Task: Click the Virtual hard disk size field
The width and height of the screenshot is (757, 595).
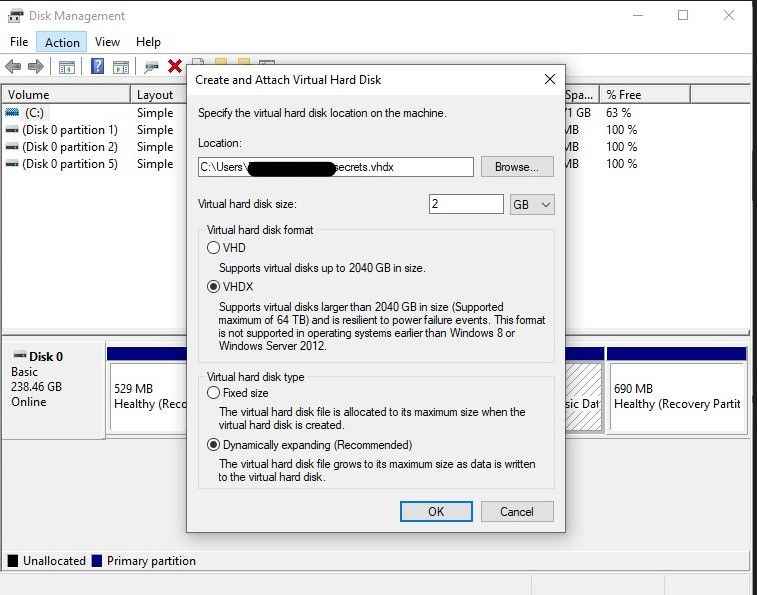Action: [x=466, y=204]
